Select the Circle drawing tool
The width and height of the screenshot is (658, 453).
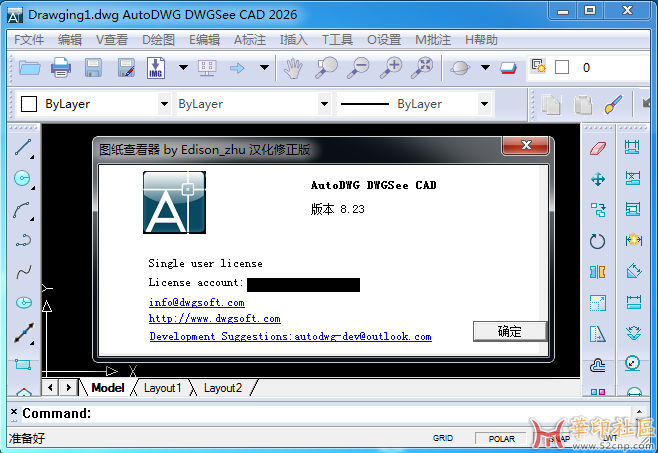click(23, 178)
